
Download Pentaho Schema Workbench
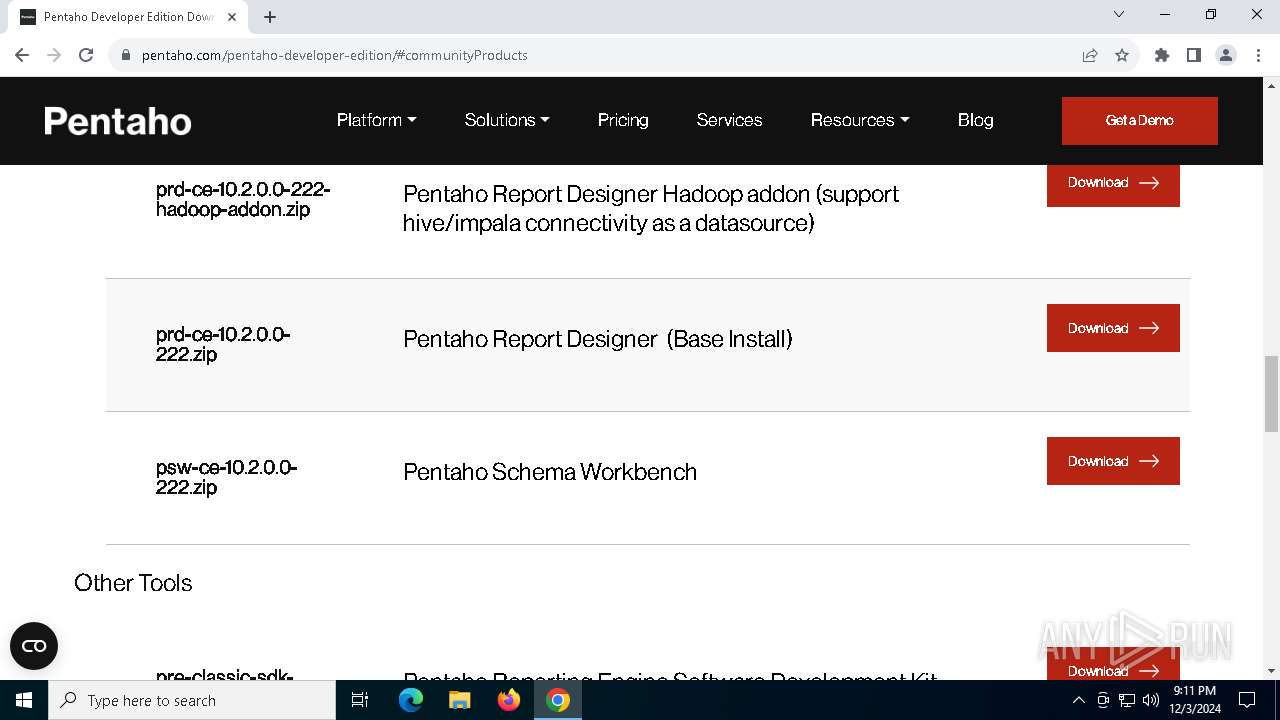(1113, 461)
